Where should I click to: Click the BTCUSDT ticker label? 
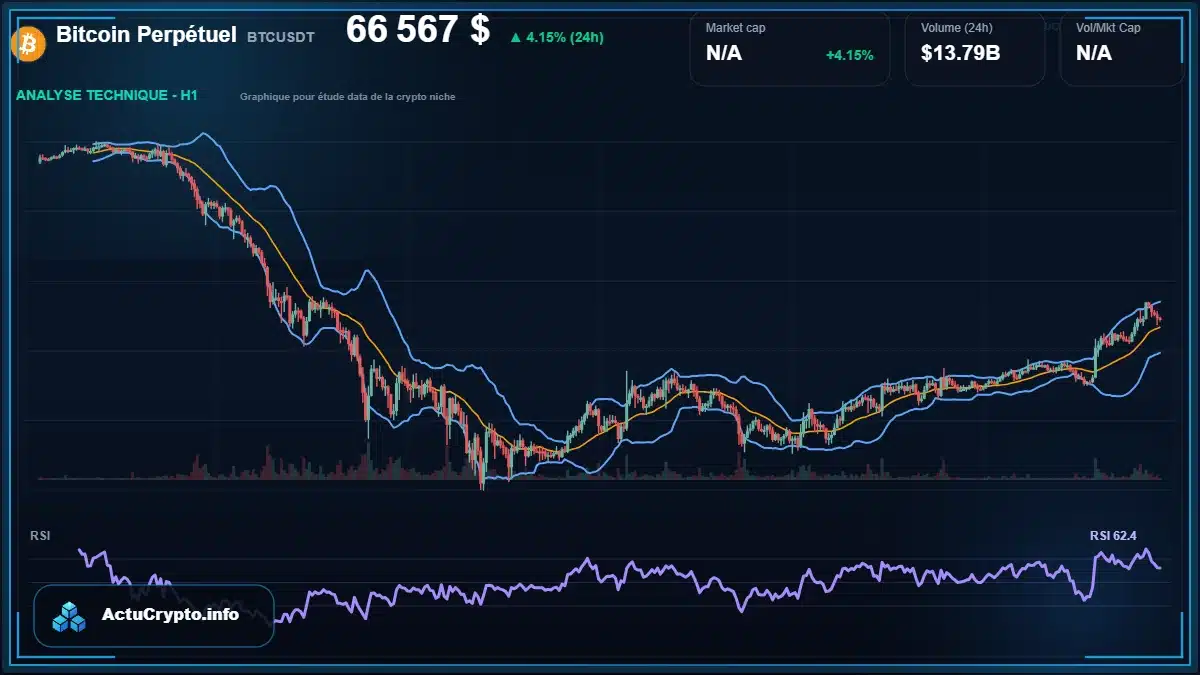pos(280,37)
